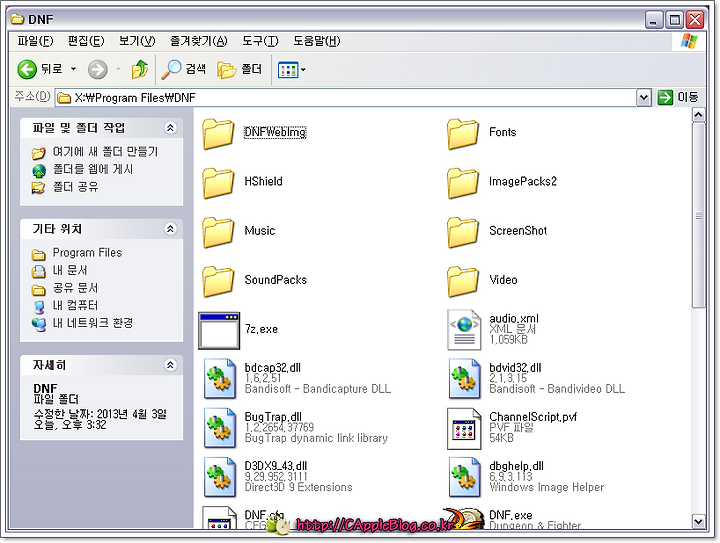Click the Forward navigation arrow
This screenshot has width=720, height=543.
[98, 69]
